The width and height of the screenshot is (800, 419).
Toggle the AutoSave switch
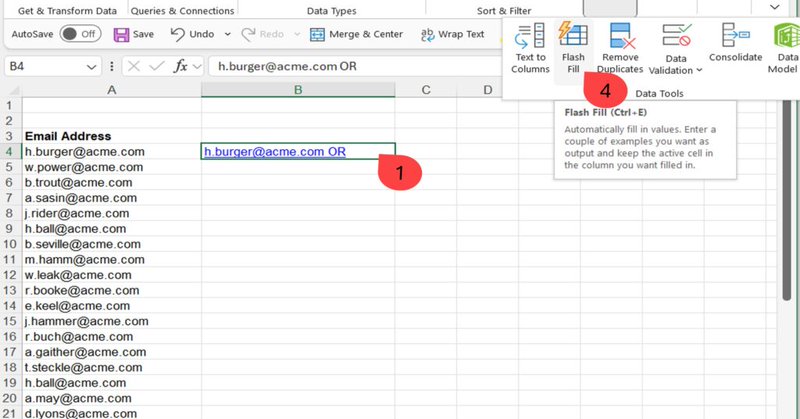(80, 34)
